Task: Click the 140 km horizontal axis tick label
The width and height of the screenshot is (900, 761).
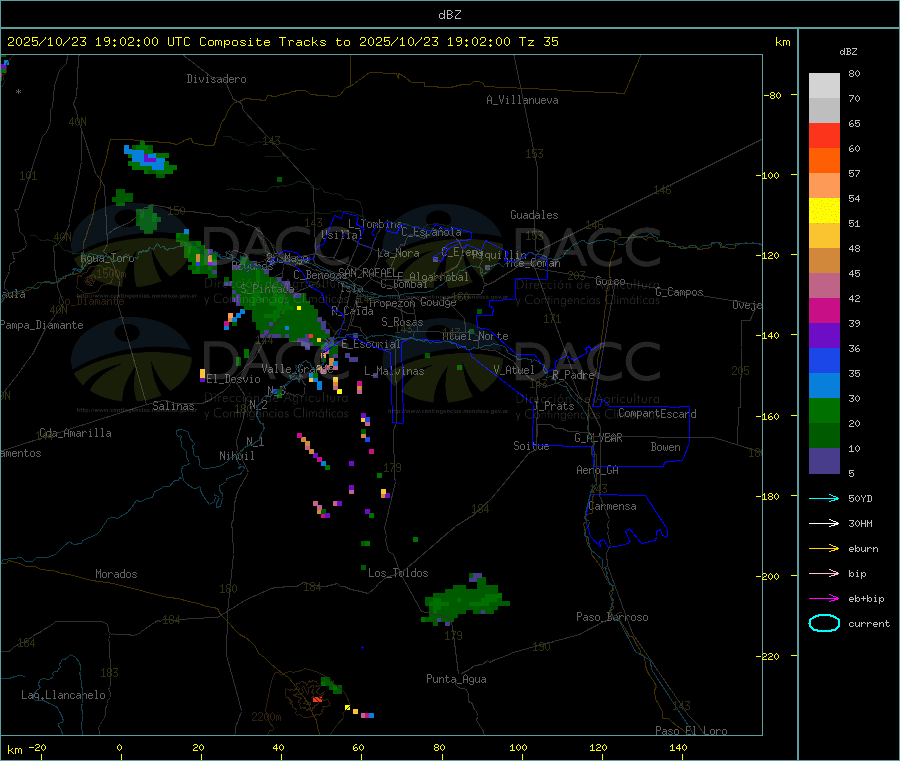Action: pyautogui.click(x=678, y=747)
